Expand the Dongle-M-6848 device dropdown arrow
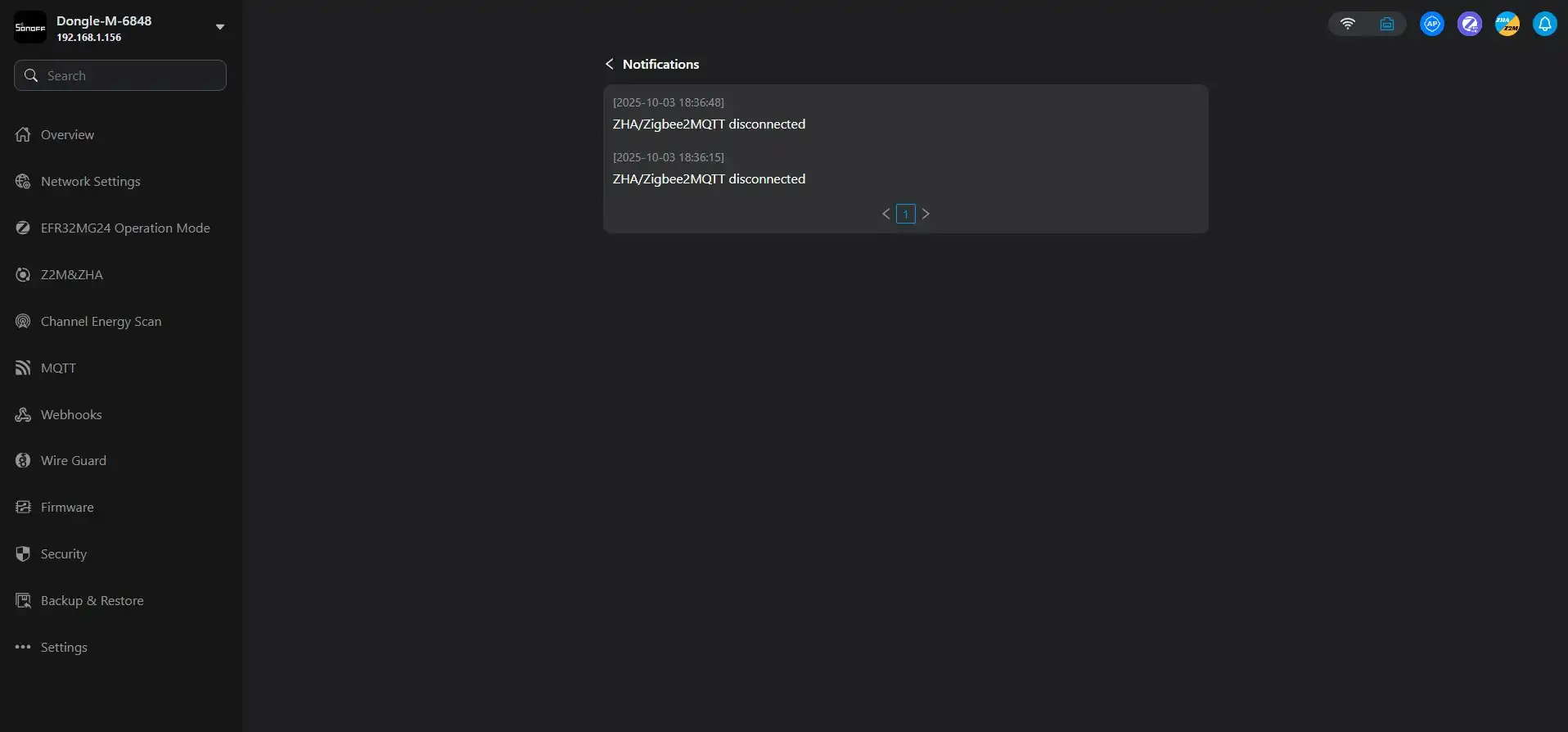1568x732 pixels. [219, 27]
